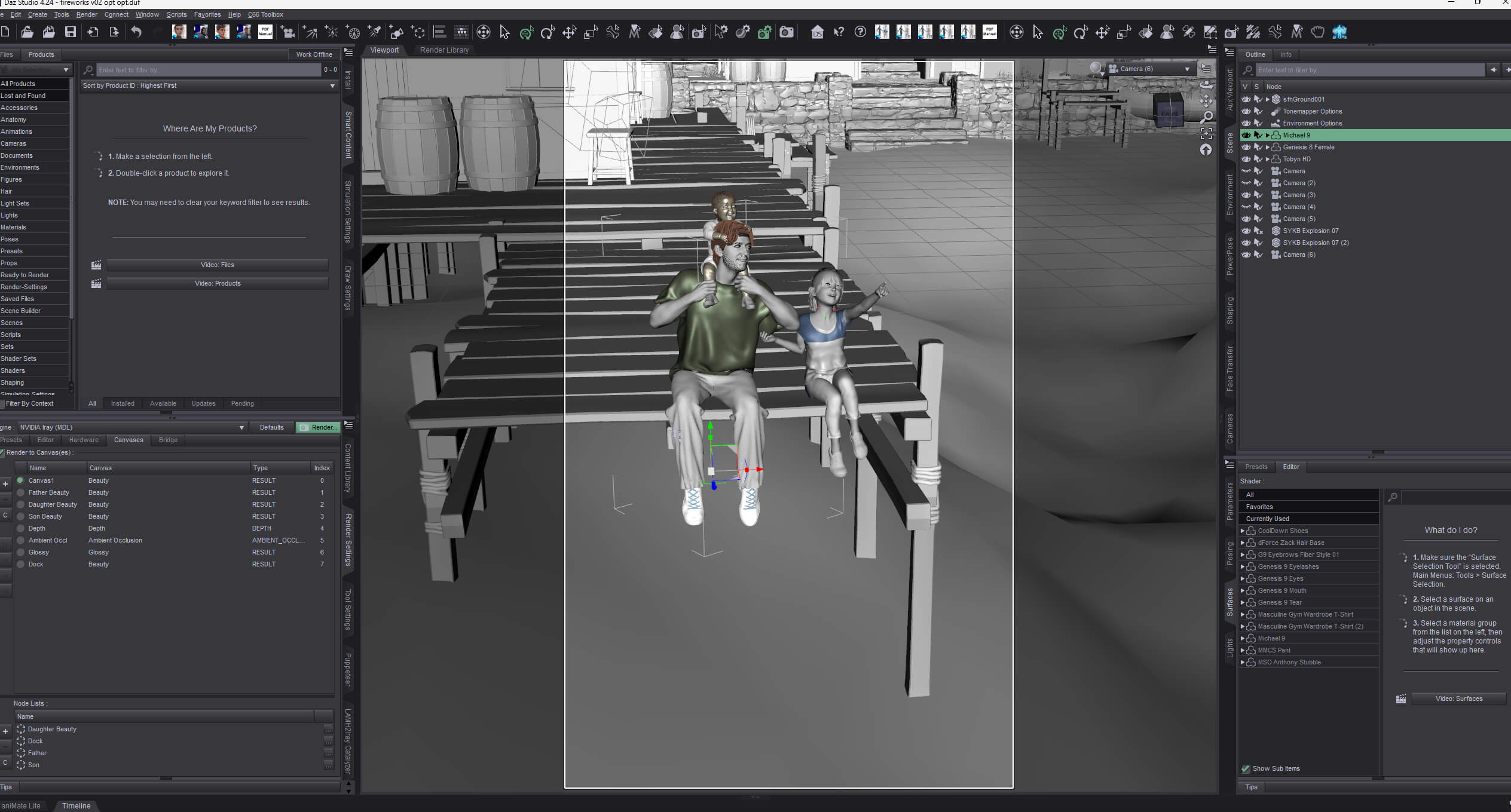This screenshot has height=812, width=1511.
Task: Open the Viewport pane options menu icon
Action: [x=1212, y=49]
